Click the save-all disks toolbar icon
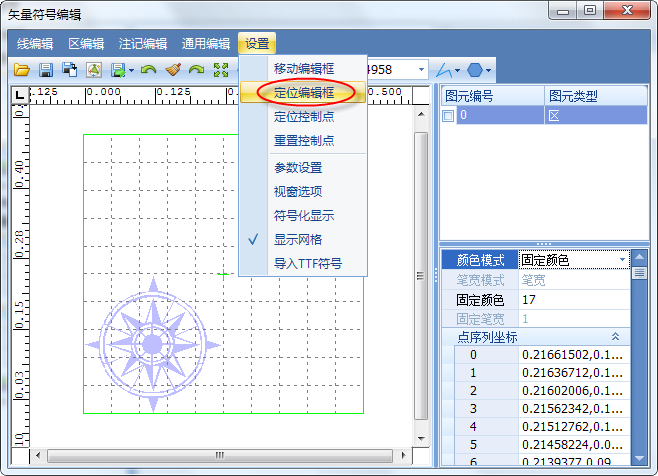Image resolution: width=658 pixels, height=476 pixels. (x=69, y=70)
